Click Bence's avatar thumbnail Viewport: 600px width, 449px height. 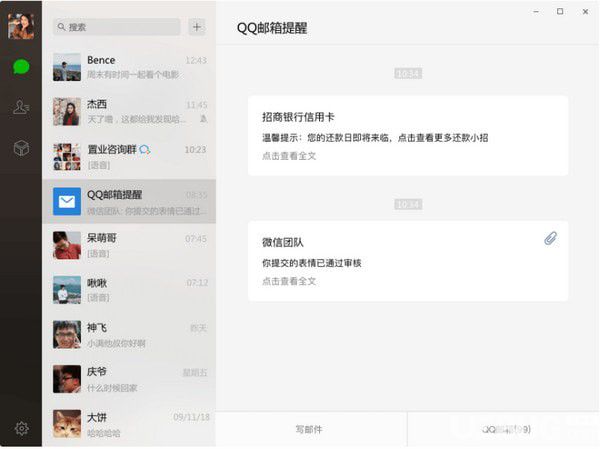67,67
